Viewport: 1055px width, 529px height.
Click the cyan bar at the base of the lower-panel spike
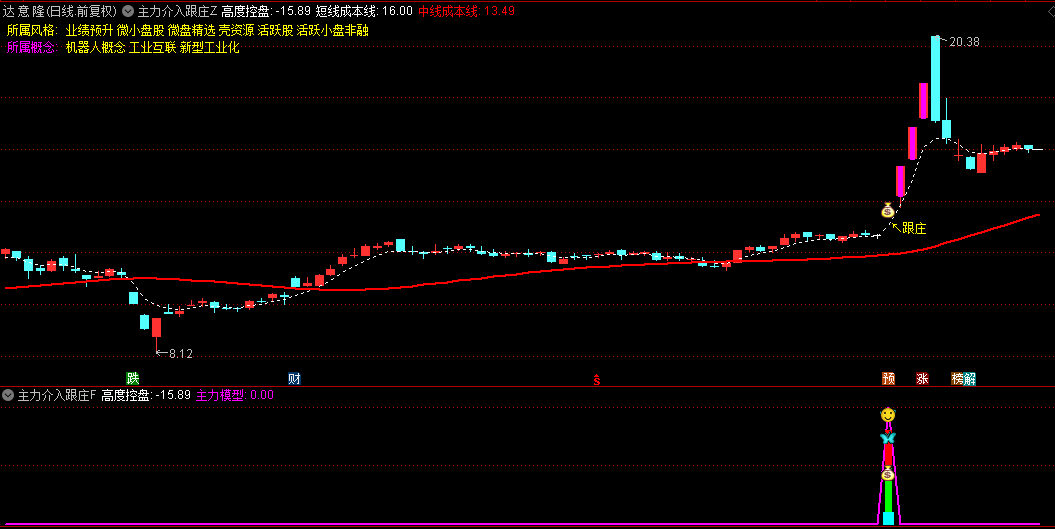[888, 518]
